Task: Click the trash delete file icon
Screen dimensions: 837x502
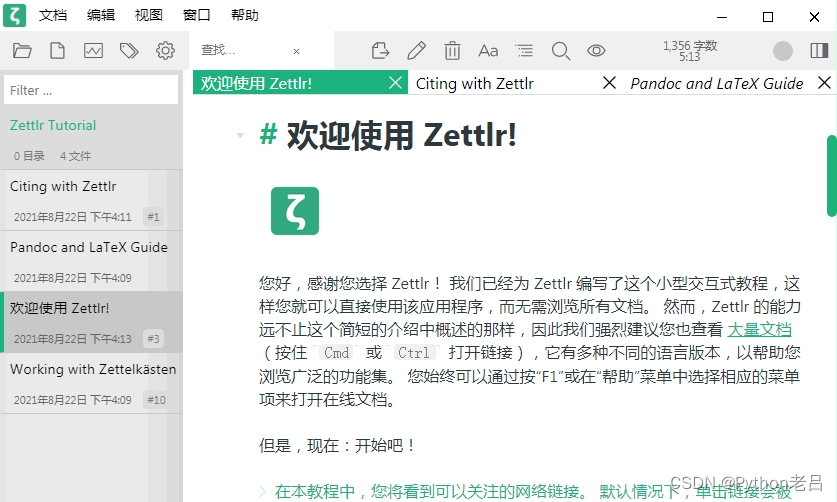Action: coord(452,51)
